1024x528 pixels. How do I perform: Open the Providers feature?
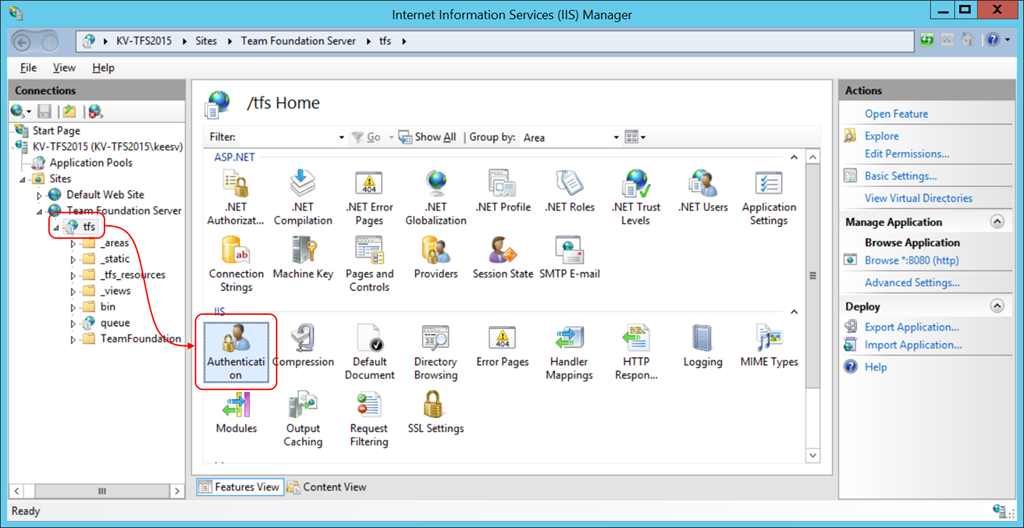[x=436, y=257]
